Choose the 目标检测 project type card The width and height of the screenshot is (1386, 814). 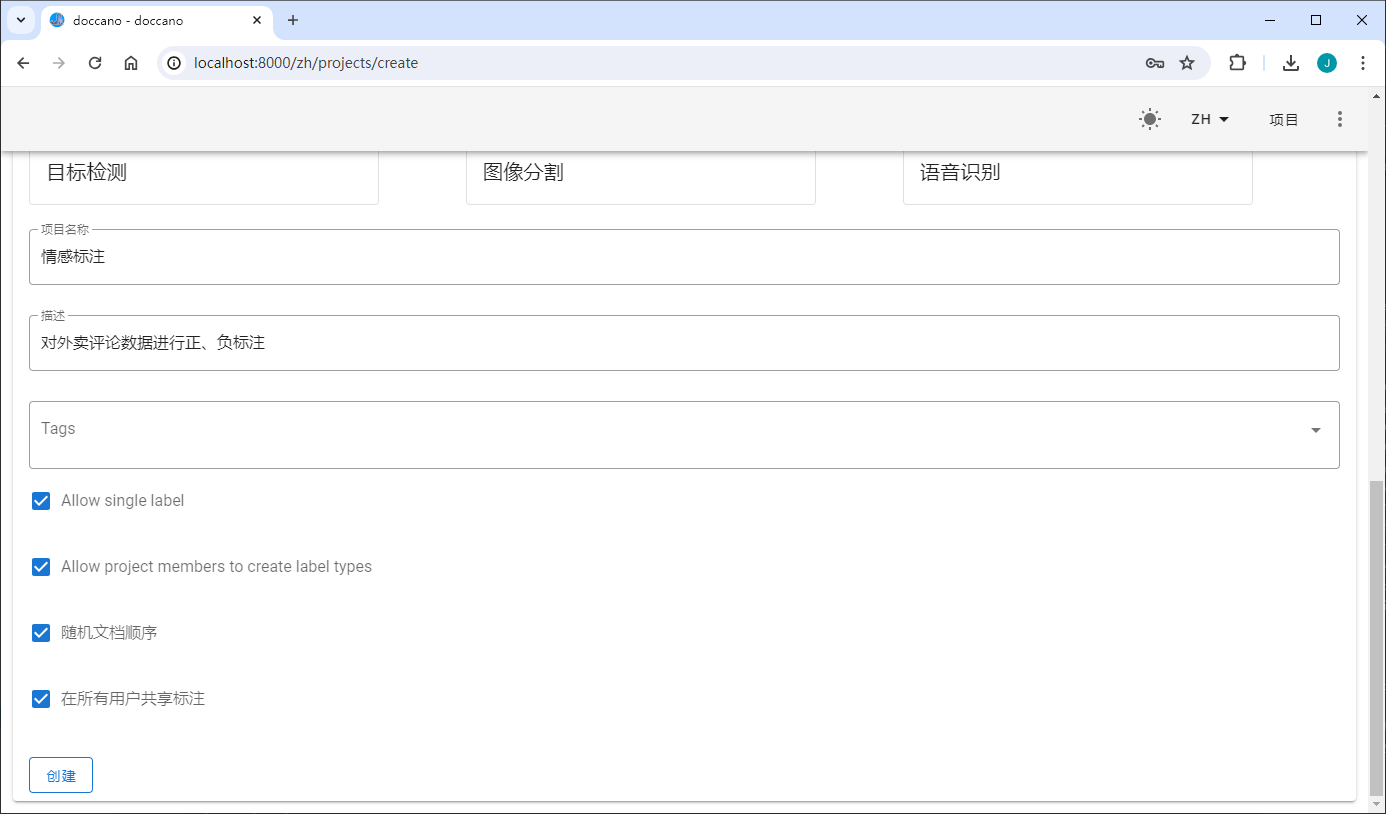204,177
